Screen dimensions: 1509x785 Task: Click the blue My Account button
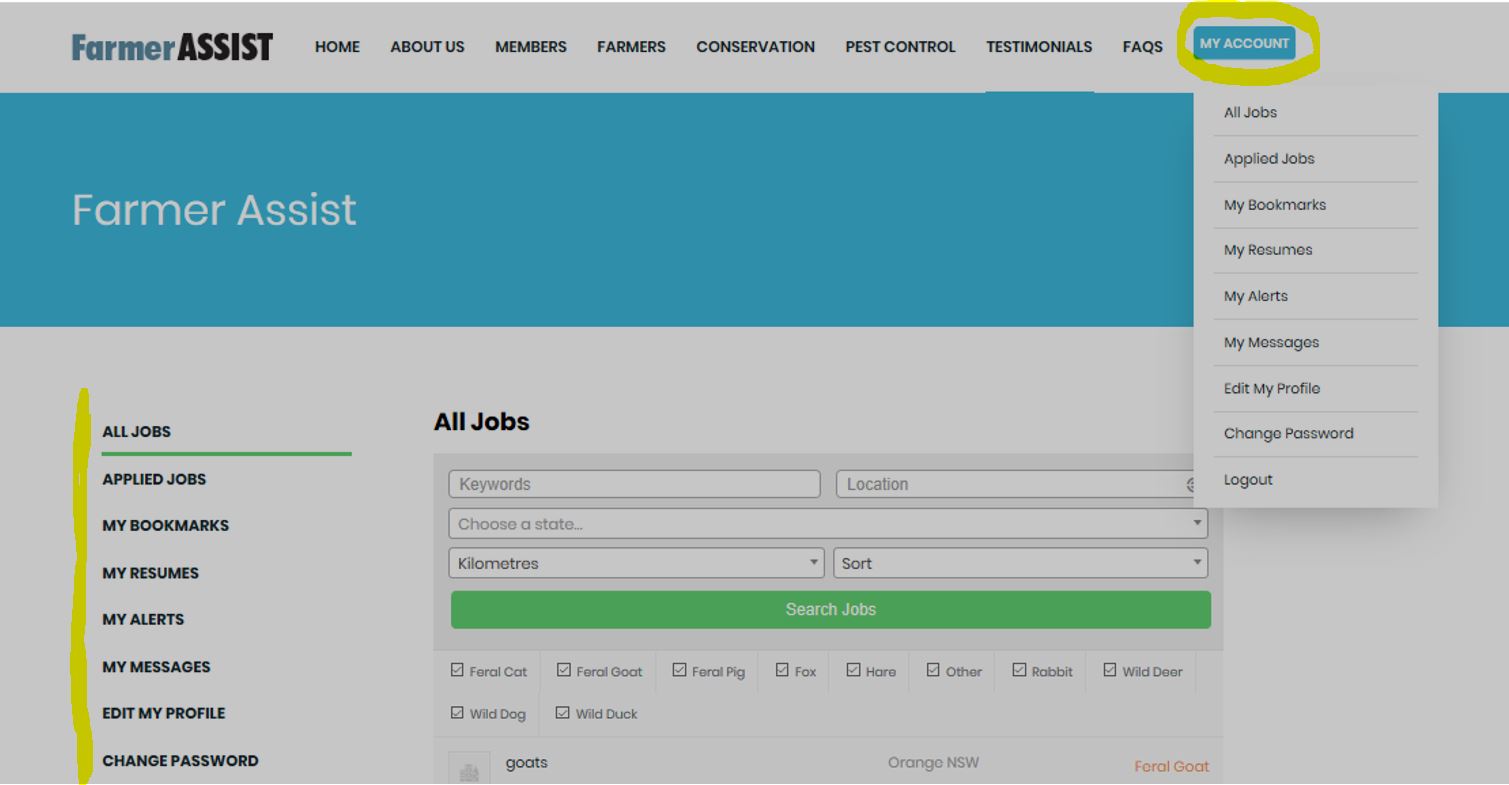(1244, 44)
